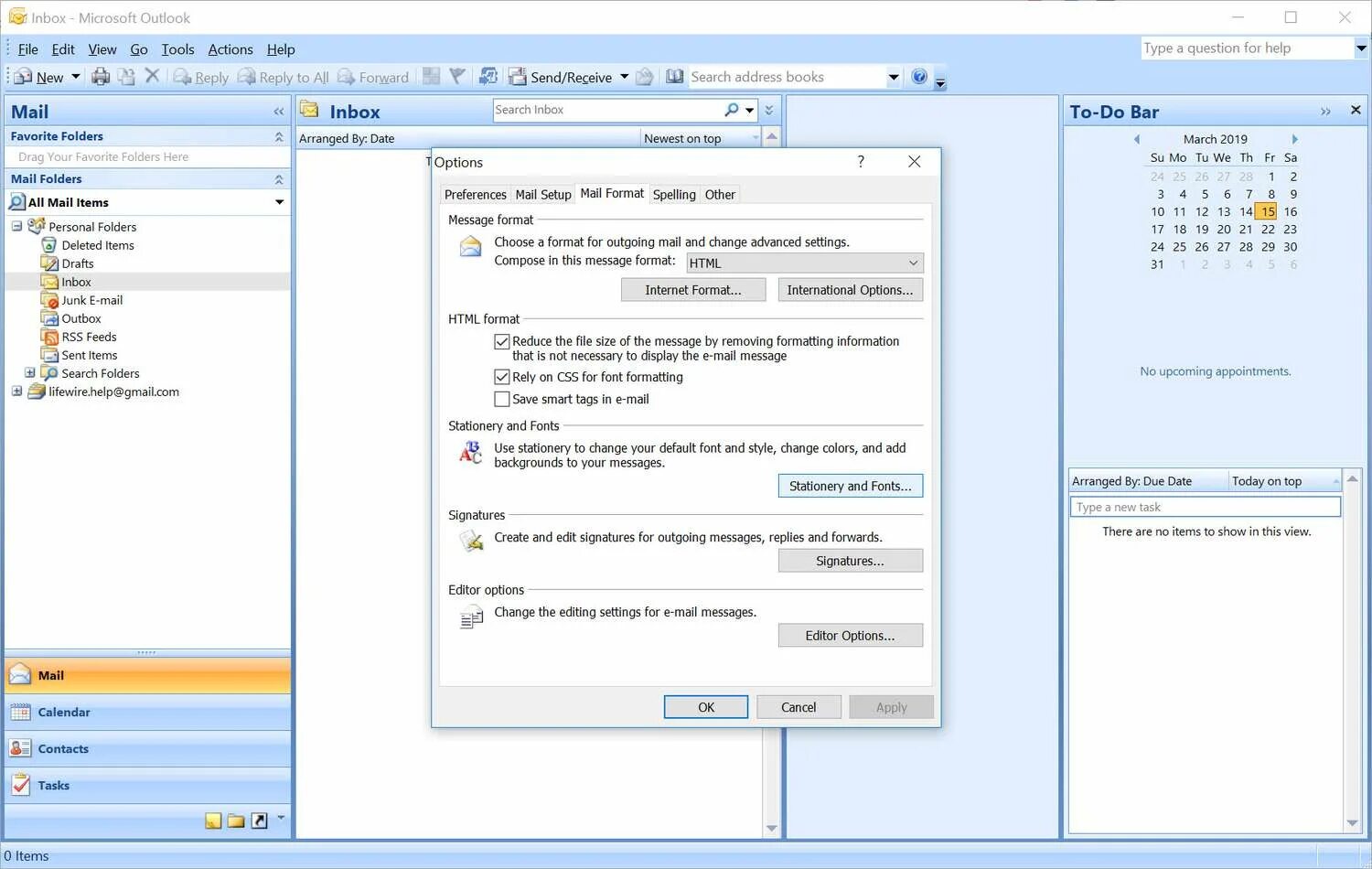
Task: Open the Send/Receive dropdown arrow
Action: pyautogui.click(x=625, y=77)
